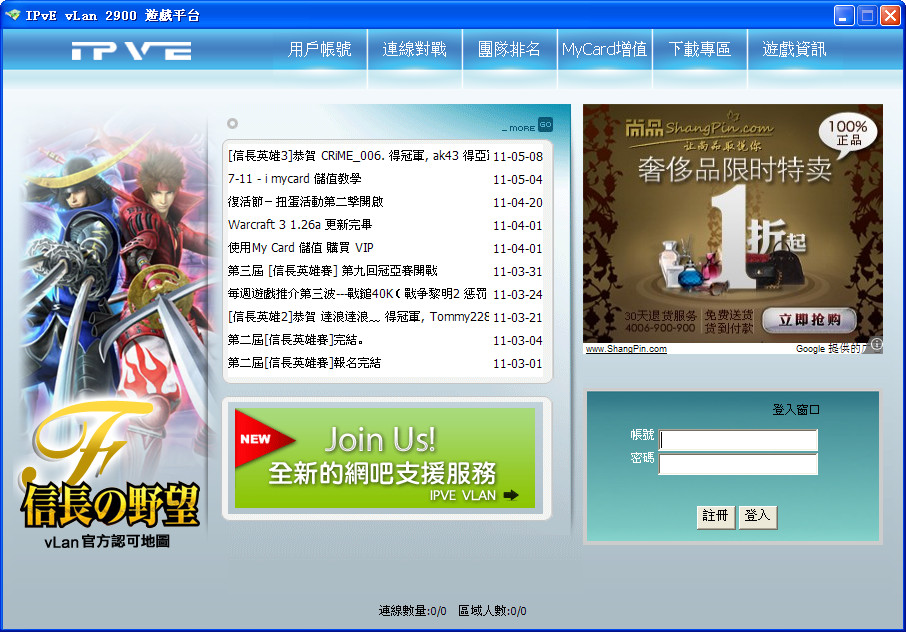Click the ad info icon on ShangPin banner
The height and width of the screenshot is (632, 906).
[877, 344]
